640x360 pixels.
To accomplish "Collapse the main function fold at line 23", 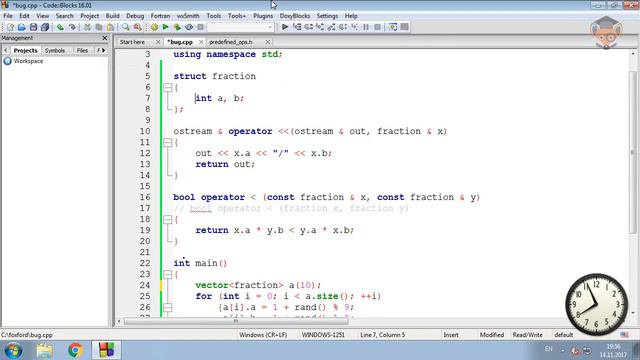I will coord(167,274).
